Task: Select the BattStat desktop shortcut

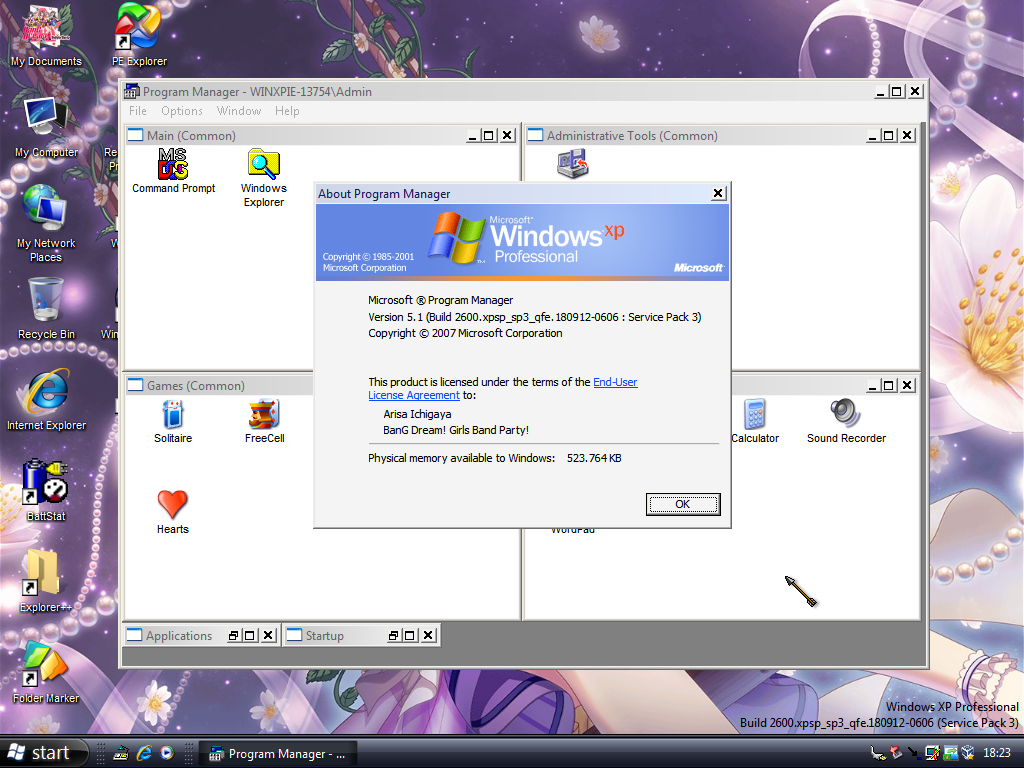Action: 46,490
